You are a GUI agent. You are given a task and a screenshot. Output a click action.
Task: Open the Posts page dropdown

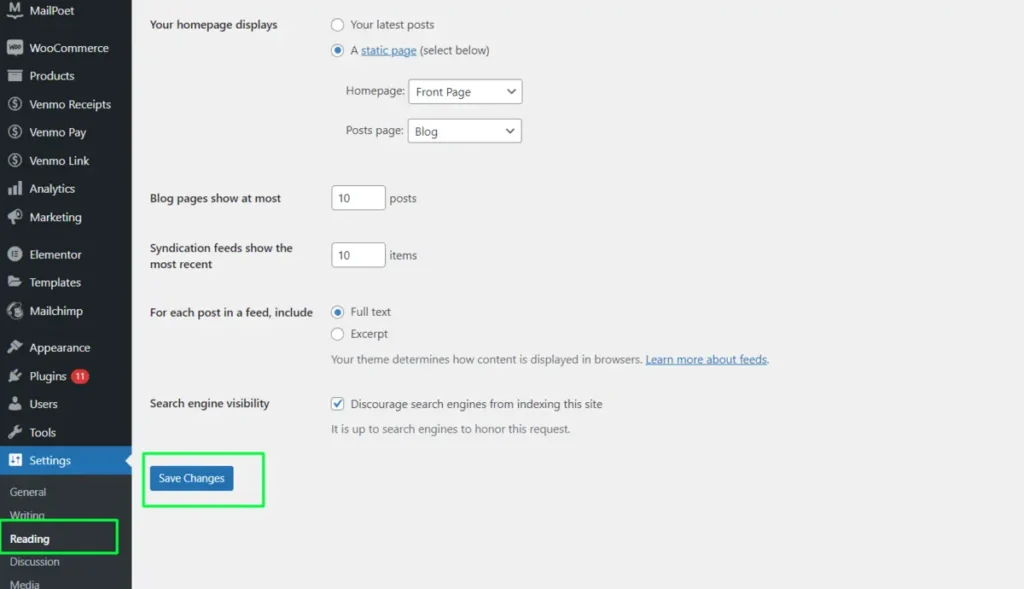point(464,130)
